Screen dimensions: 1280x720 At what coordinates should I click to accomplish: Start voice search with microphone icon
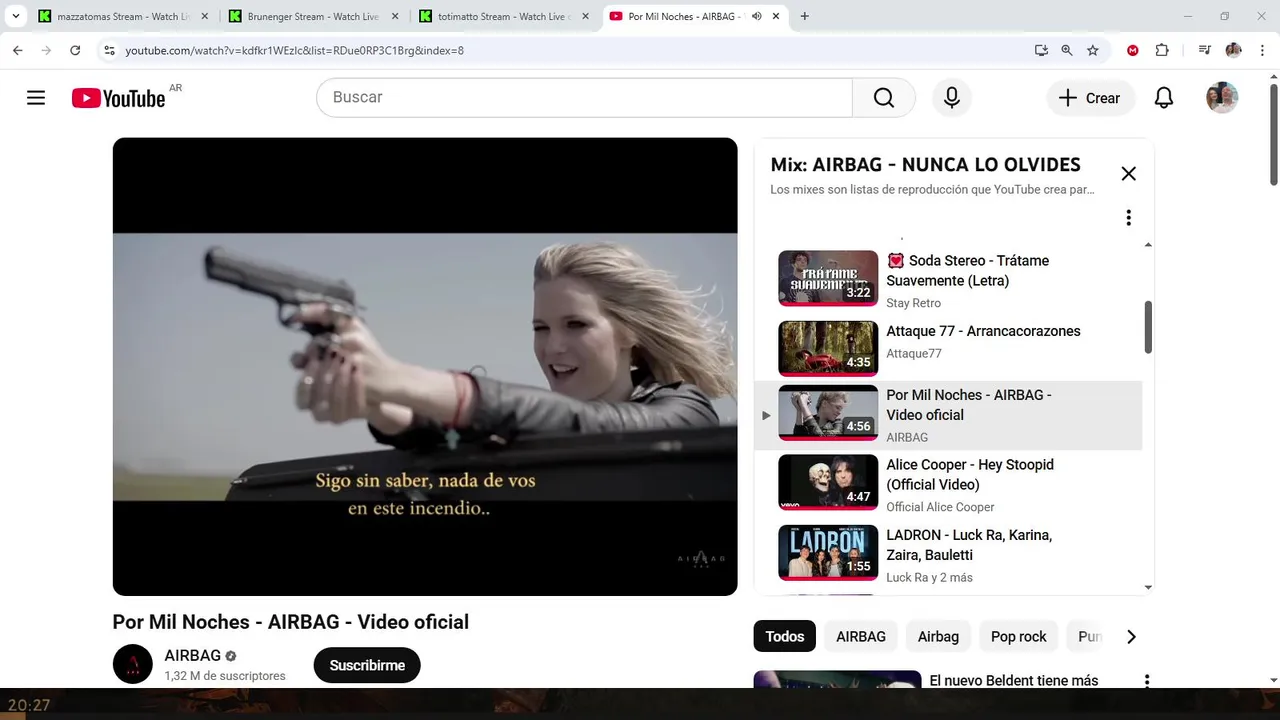click(x=952, y=98)
